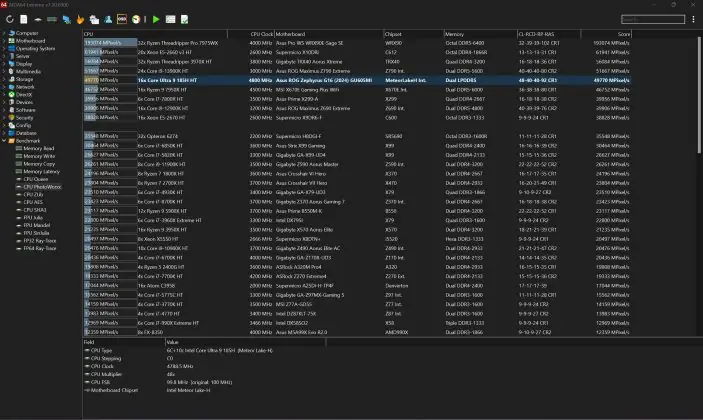
Task: Click the user silhouette toolbar icon
Action: tap(108, 19)
